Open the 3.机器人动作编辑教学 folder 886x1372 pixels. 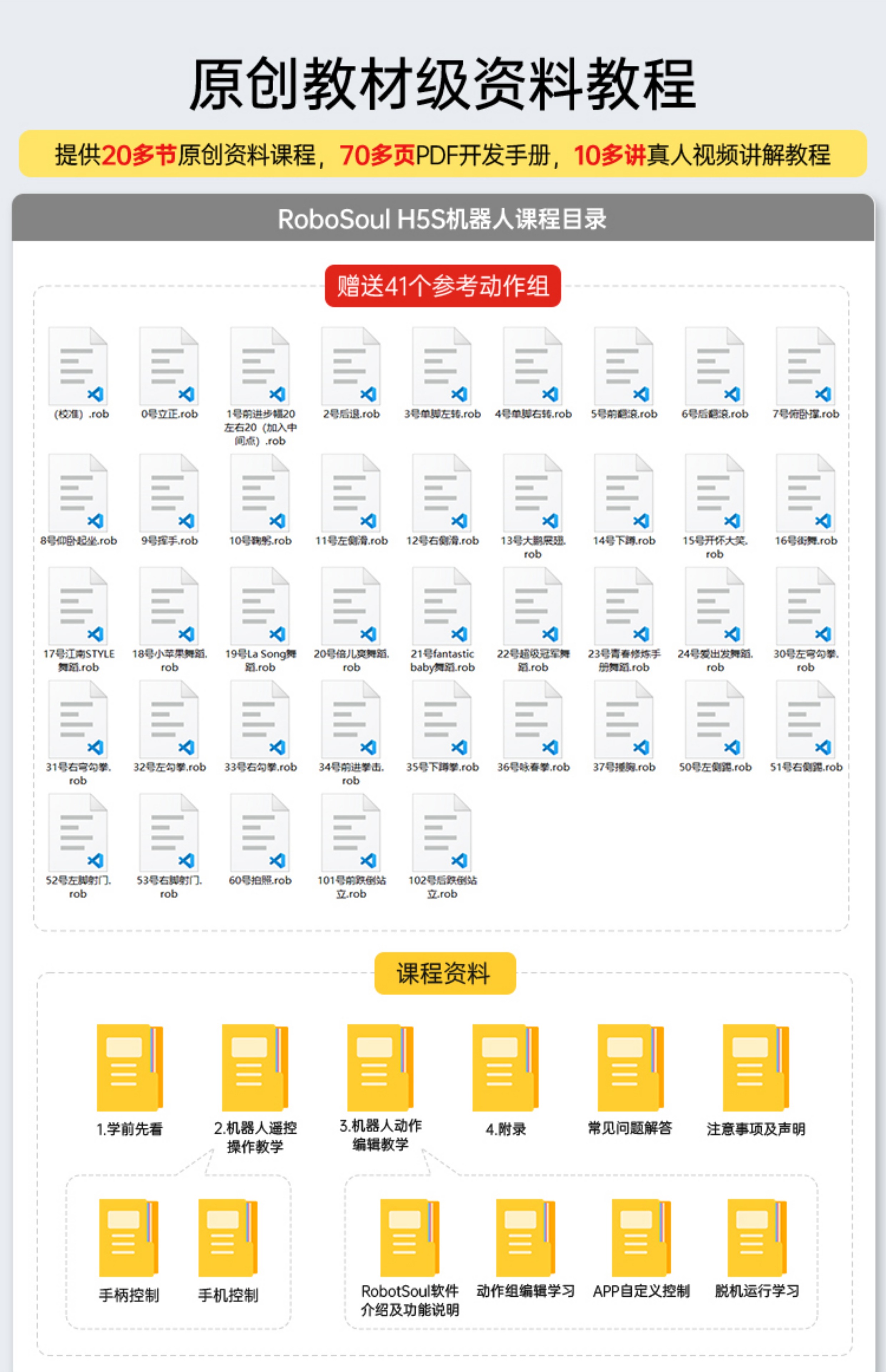click(380, 1067)
